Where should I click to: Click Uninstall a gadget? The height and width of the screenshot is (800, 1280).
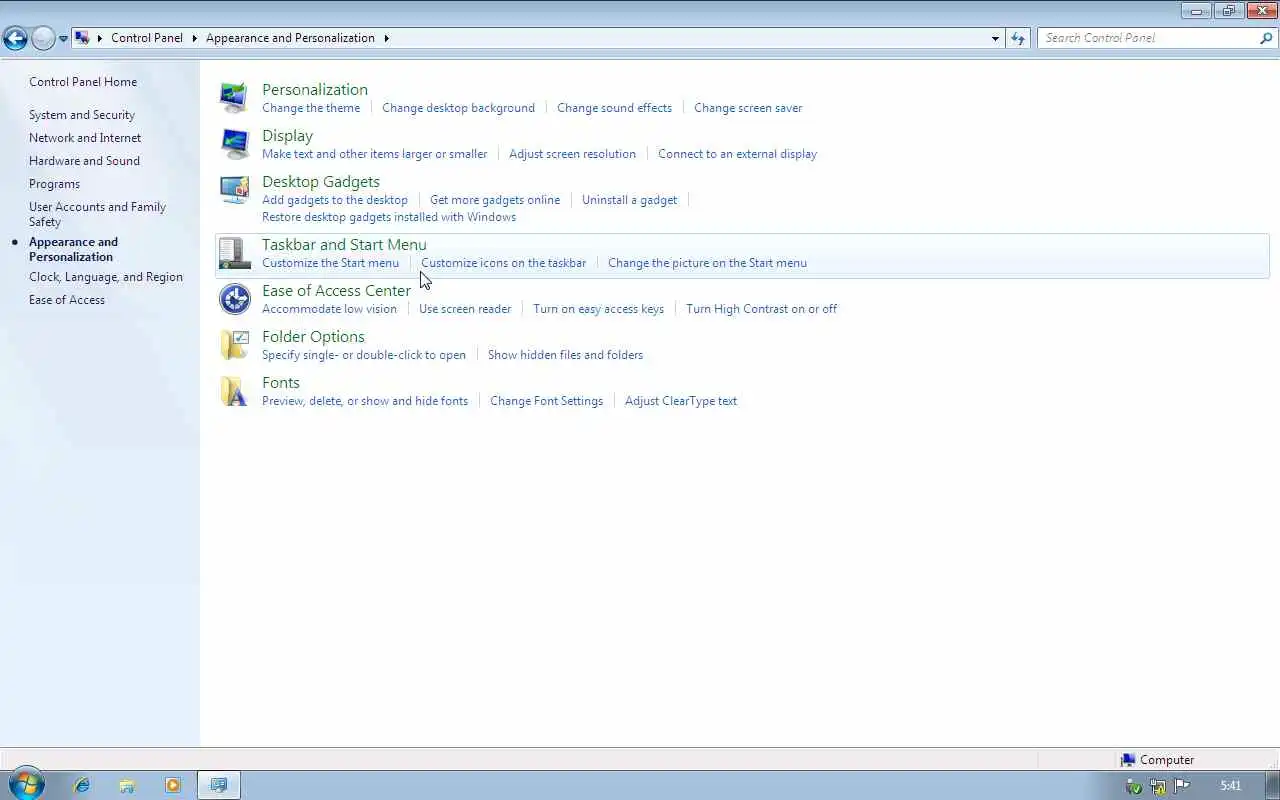click(x=629, y=200)
